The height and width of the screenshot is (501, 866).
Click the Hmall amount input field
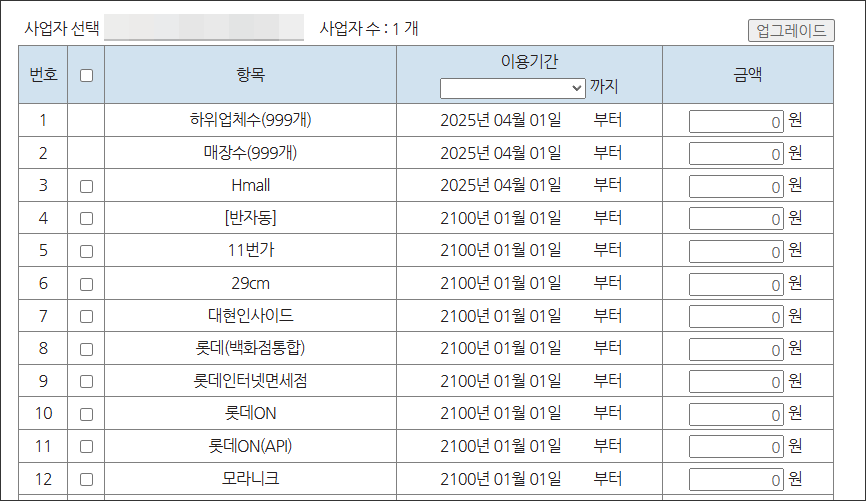736,186
